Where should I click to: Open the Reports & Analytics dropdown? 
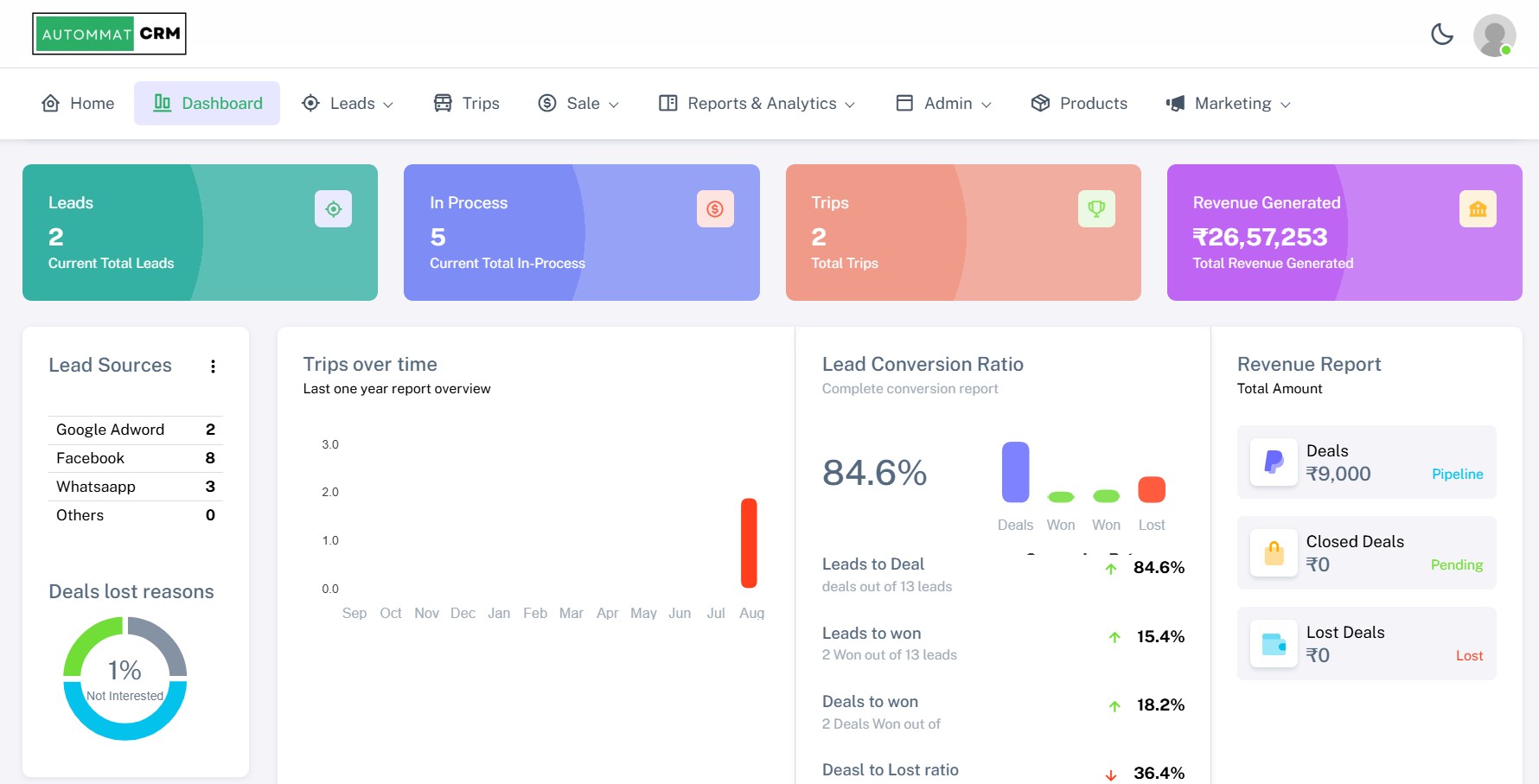[x=761, y=103]
